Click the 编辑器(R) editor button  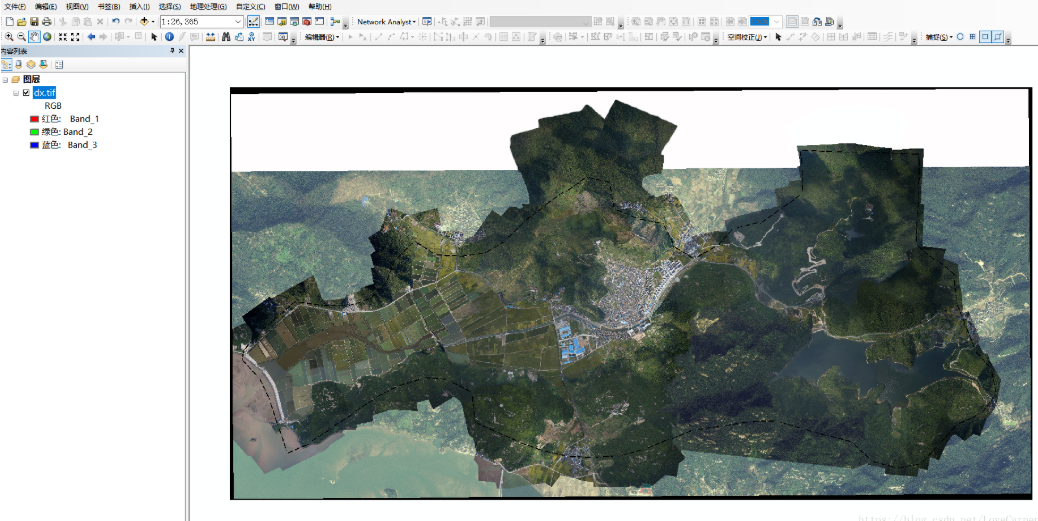pyautogui.click(x=322, y=37)
